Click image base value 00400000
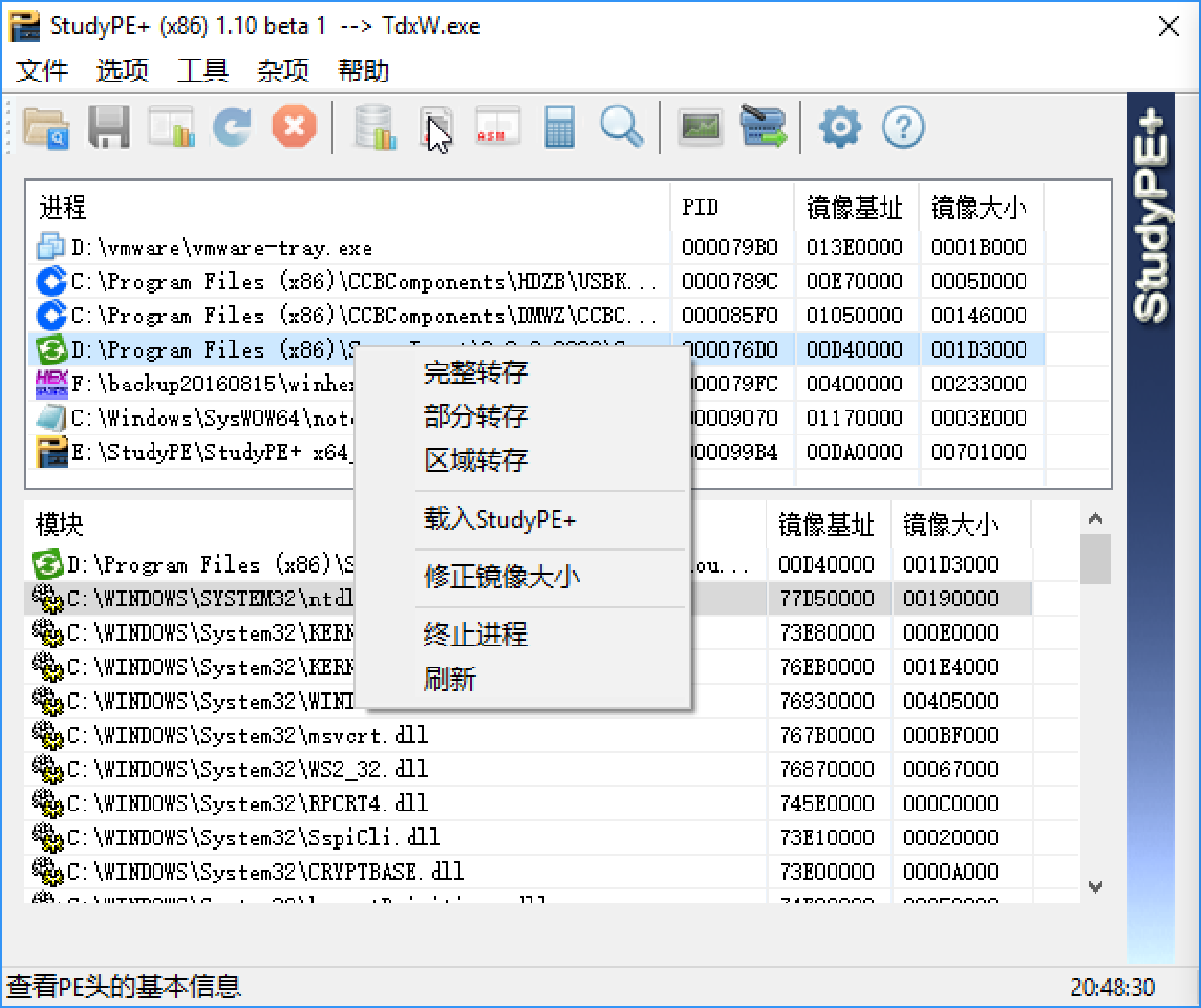 coord(854,383)
